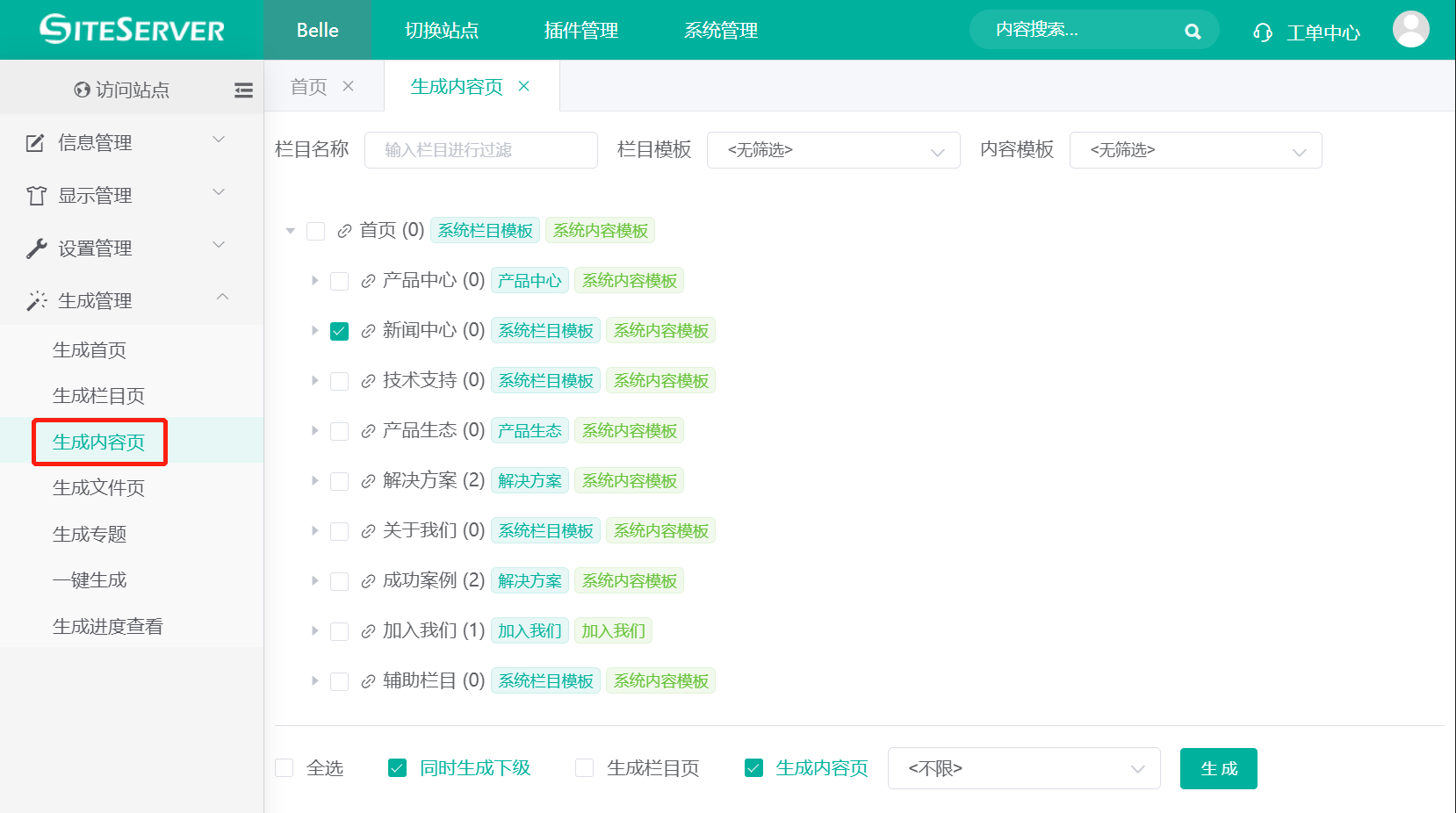Close the 生成内容页 tab with its X

524,86
